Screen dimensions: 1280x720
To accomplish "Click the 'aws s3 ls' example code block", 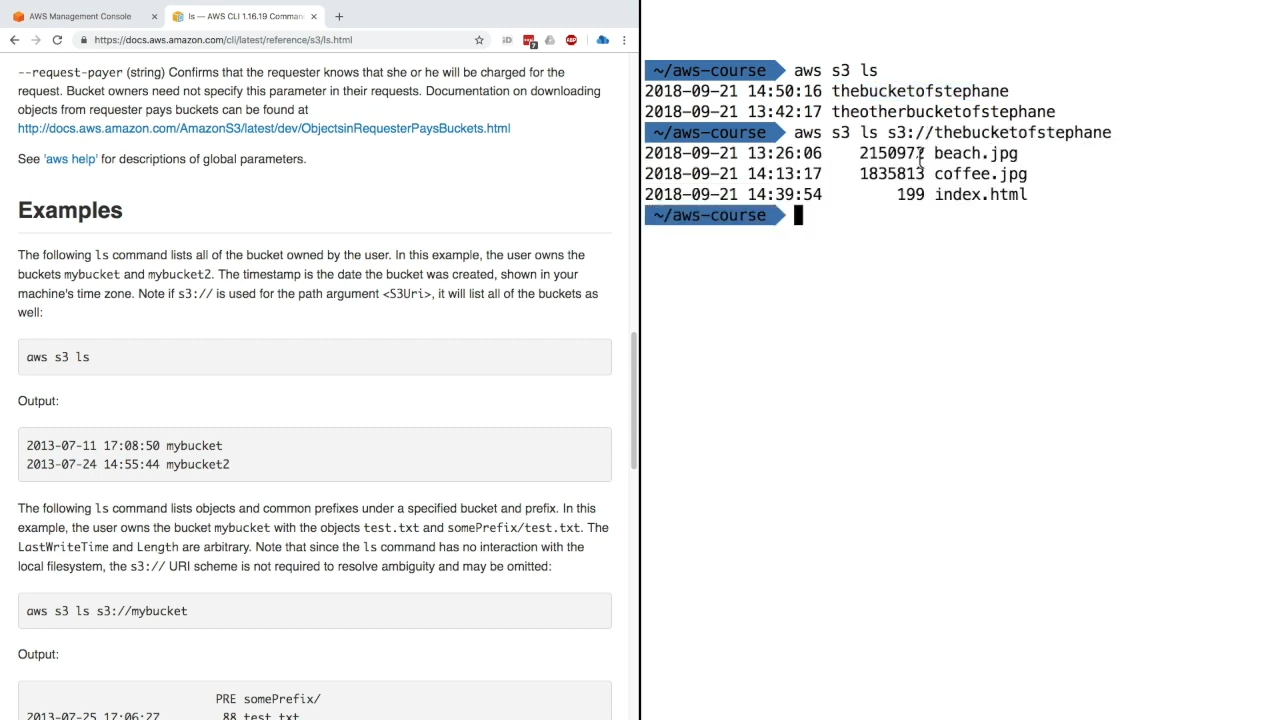I will 314,357.
